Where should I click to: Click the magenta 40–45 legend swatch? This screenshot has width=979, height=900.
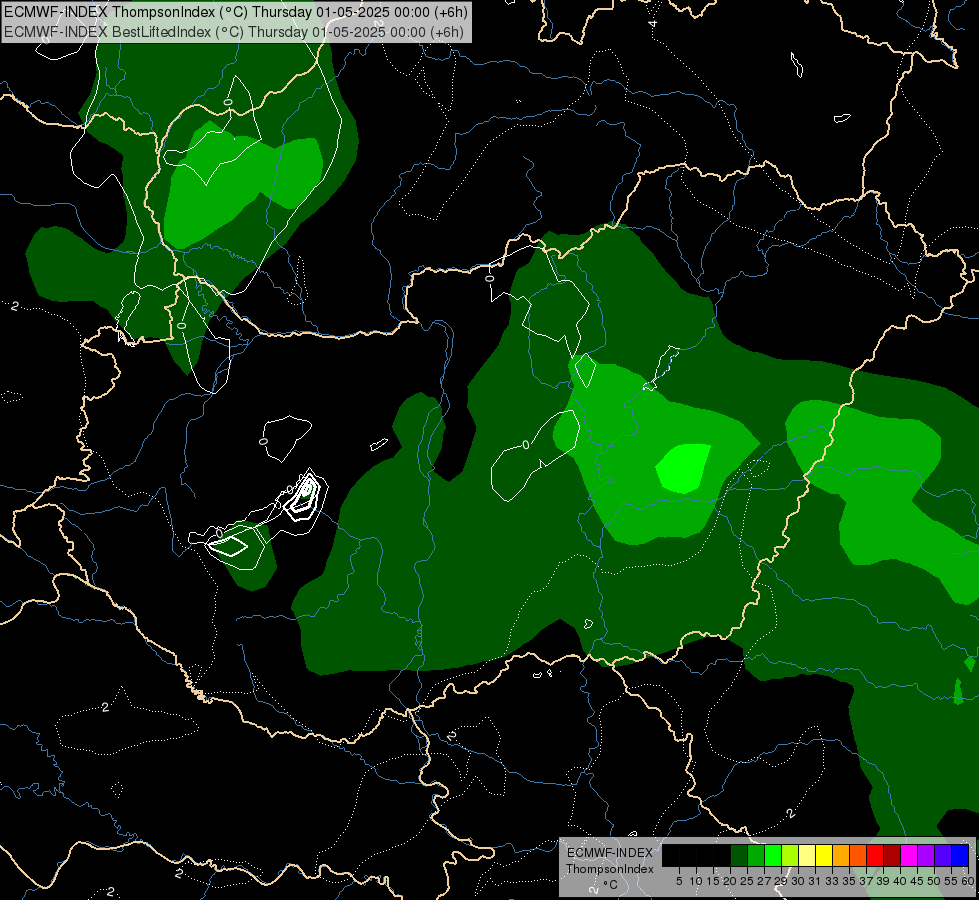click(x=909, y=855)
